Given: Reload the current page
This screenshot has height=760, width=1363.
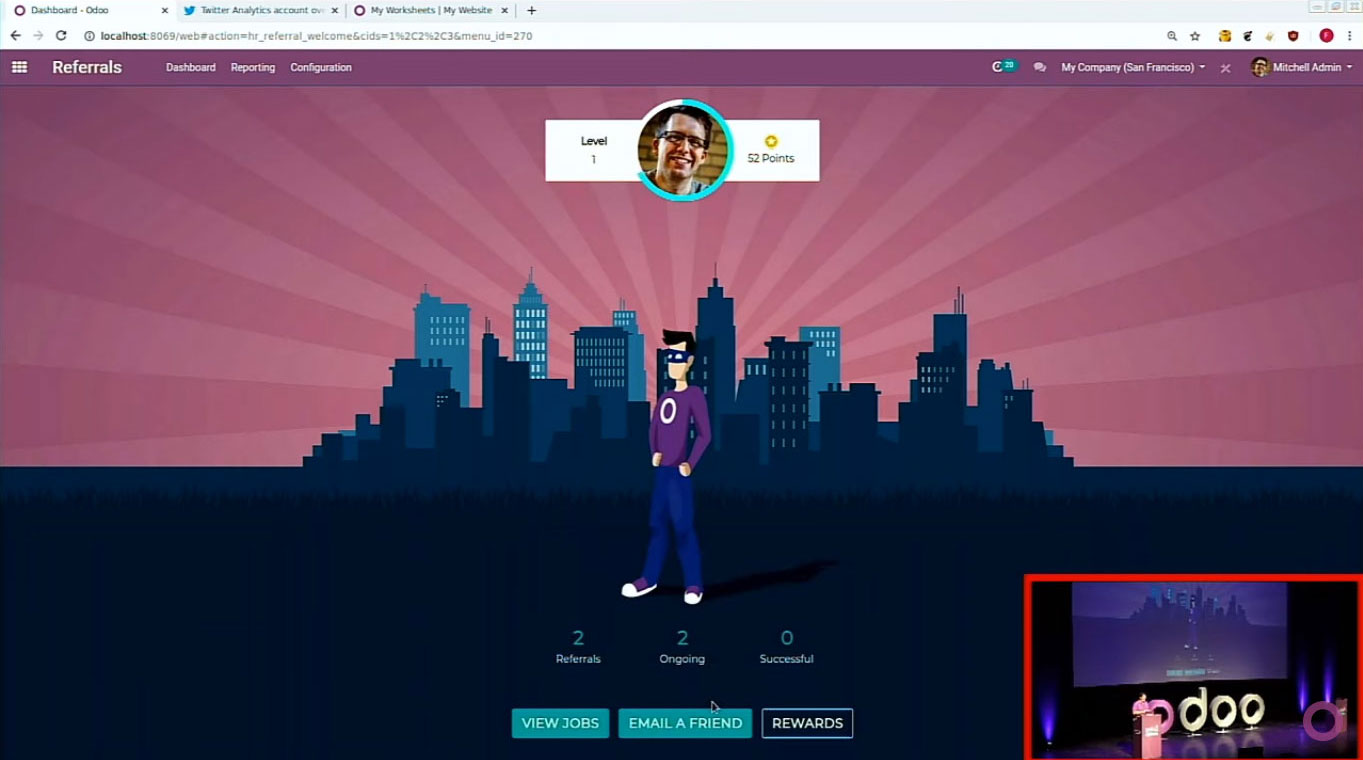Looking at the screenshot, I should 61,35.
